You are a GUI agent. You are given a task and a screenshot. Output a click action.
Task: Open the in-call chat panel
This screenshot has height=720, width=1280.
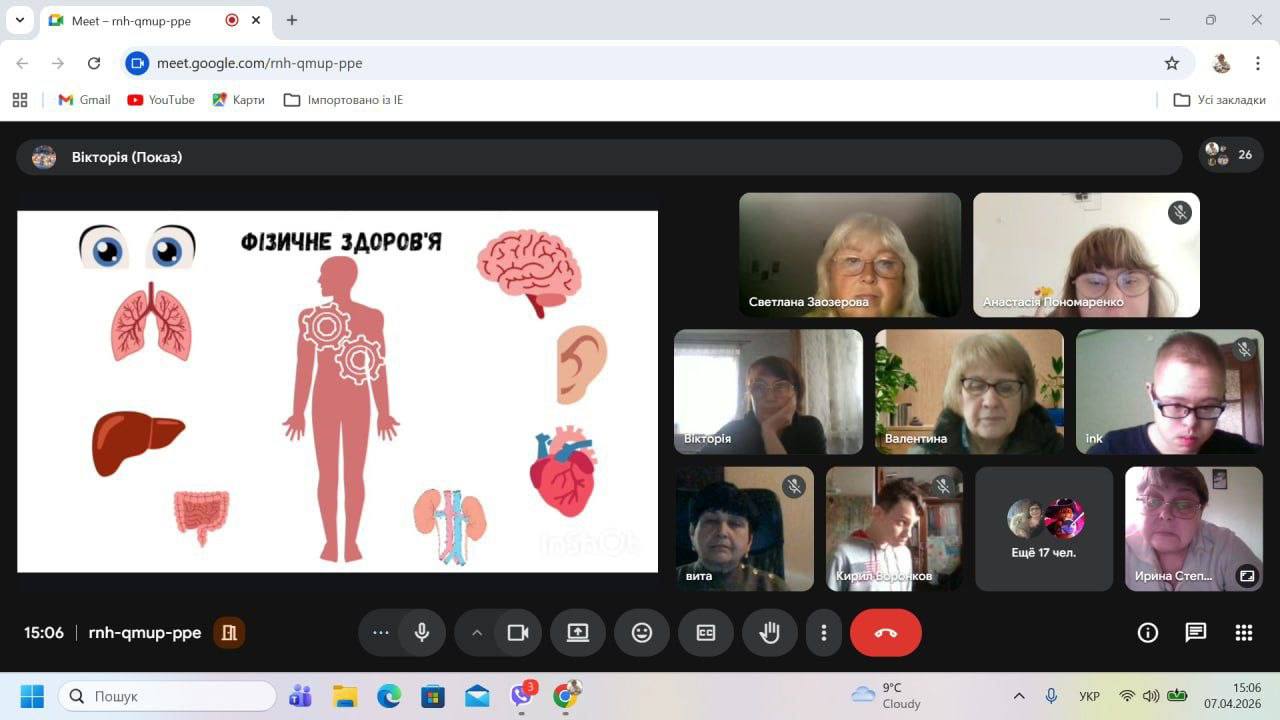pos(1196,633)
